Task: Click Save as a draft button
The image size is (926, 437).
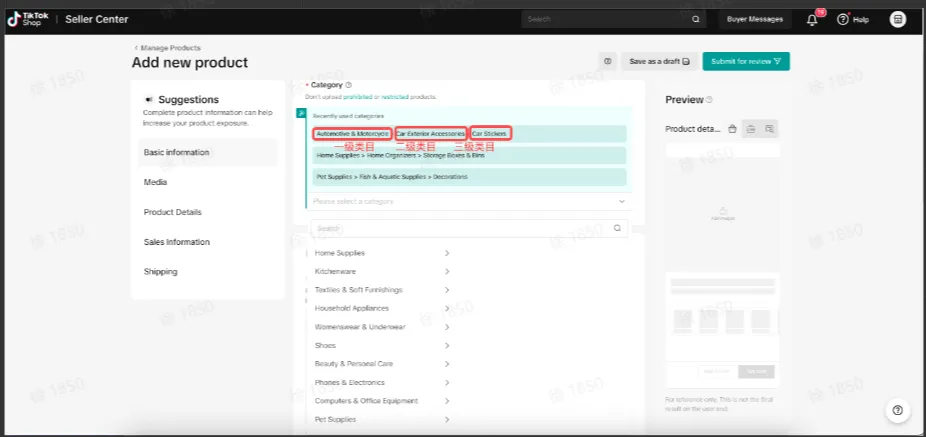Action: (660, 61)
